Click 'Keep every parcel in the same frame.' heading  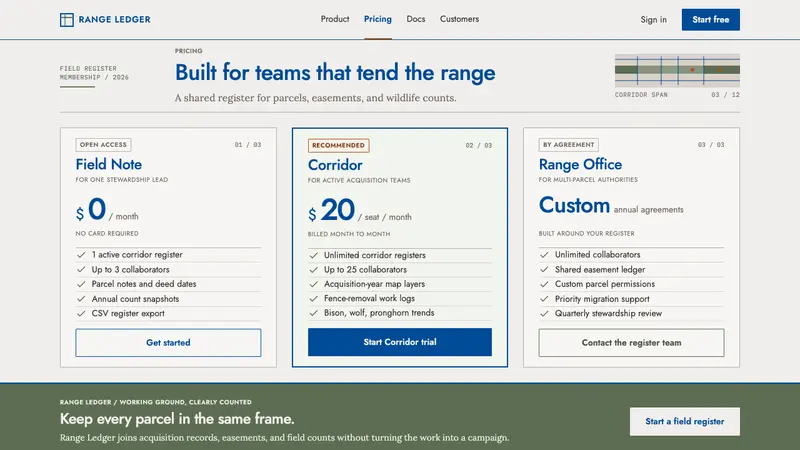point(177,419)
